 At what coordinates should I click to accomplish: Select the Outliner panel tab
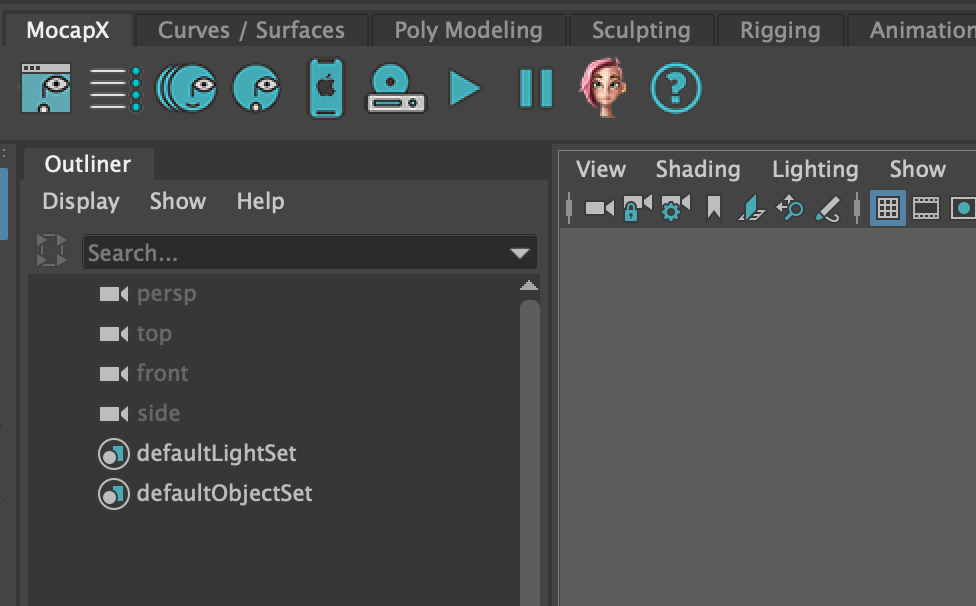[x=88, y=164]
